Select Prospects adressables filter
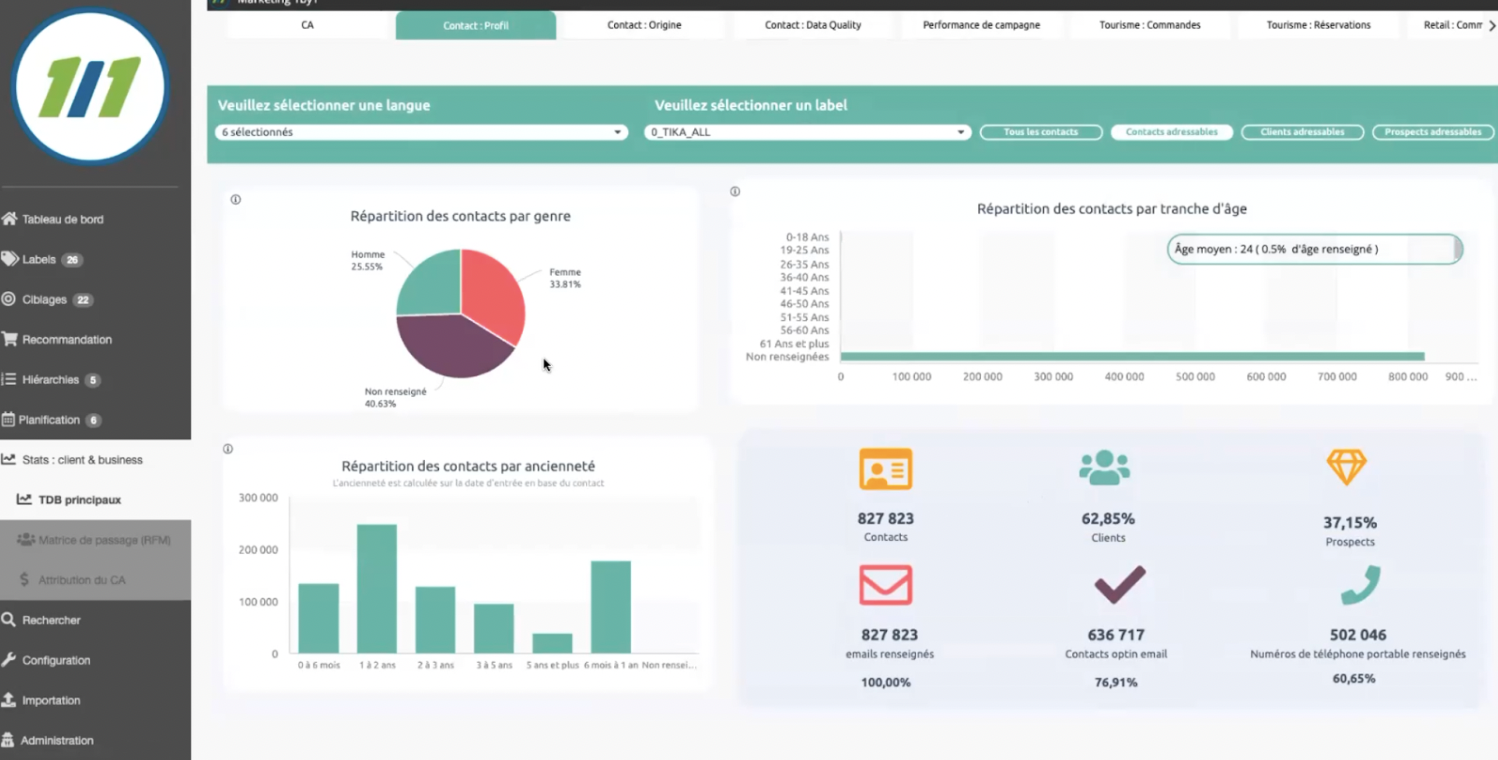The width and height of the screenshot is (1498, 760). click(1433, 132)
